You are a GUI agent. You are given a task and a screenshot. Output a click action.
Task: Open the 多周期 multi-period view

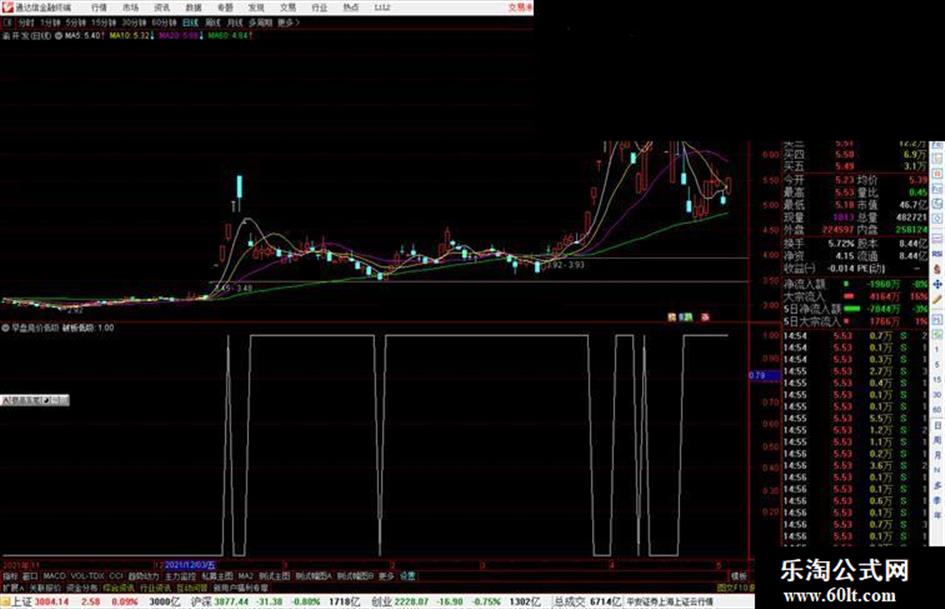(x=260, y=22)
